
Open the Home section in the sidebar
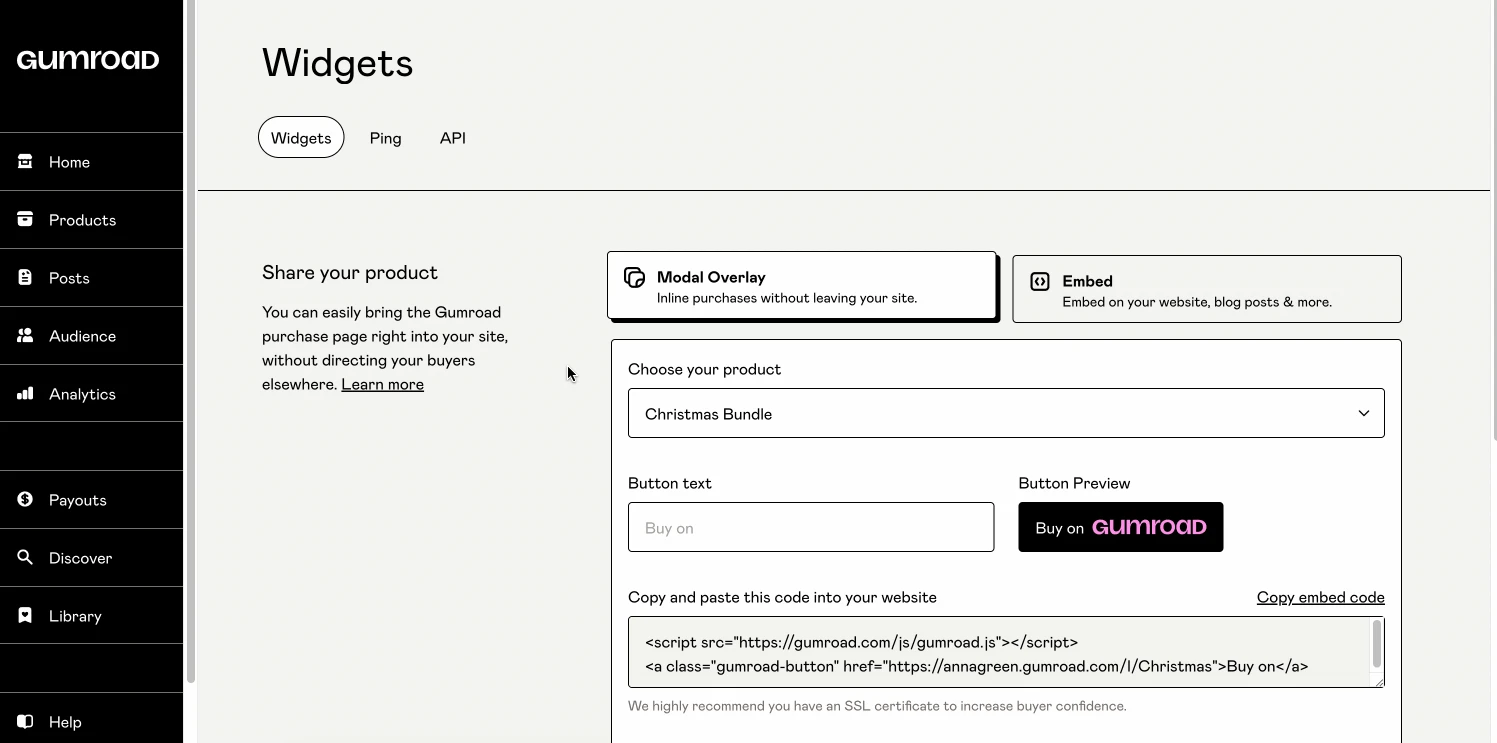tap(68, 161)
